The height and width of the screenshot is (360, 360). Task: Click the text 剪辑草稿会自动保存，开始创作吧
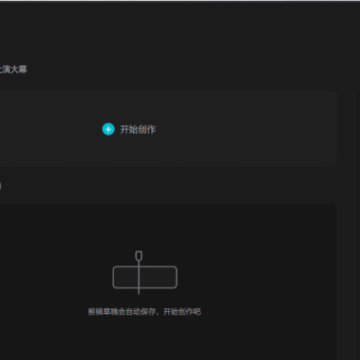pos(144,312)
